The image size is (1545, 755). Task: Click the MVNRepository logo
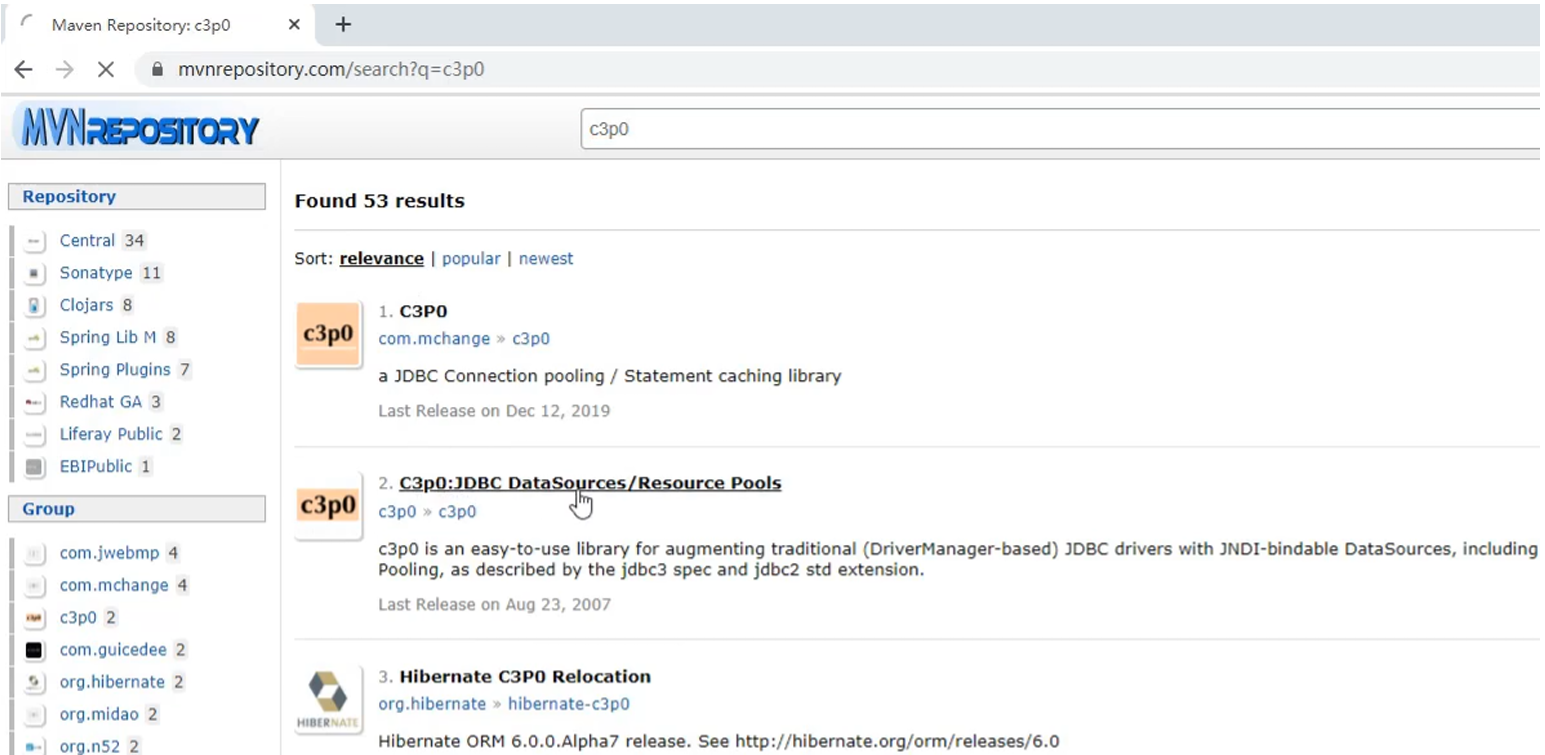[138, 128]
